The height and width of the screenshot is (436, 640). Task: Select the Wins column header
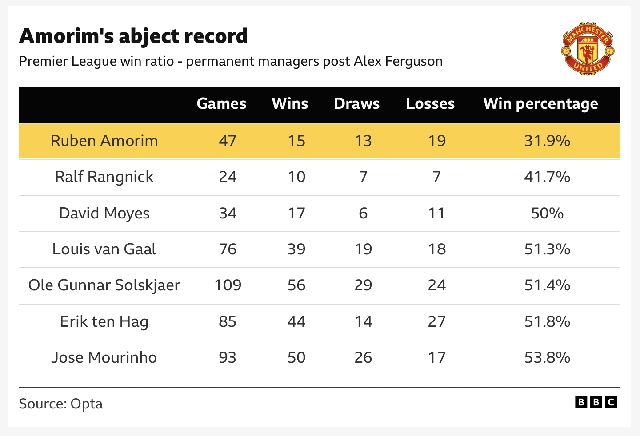point(290,104)
